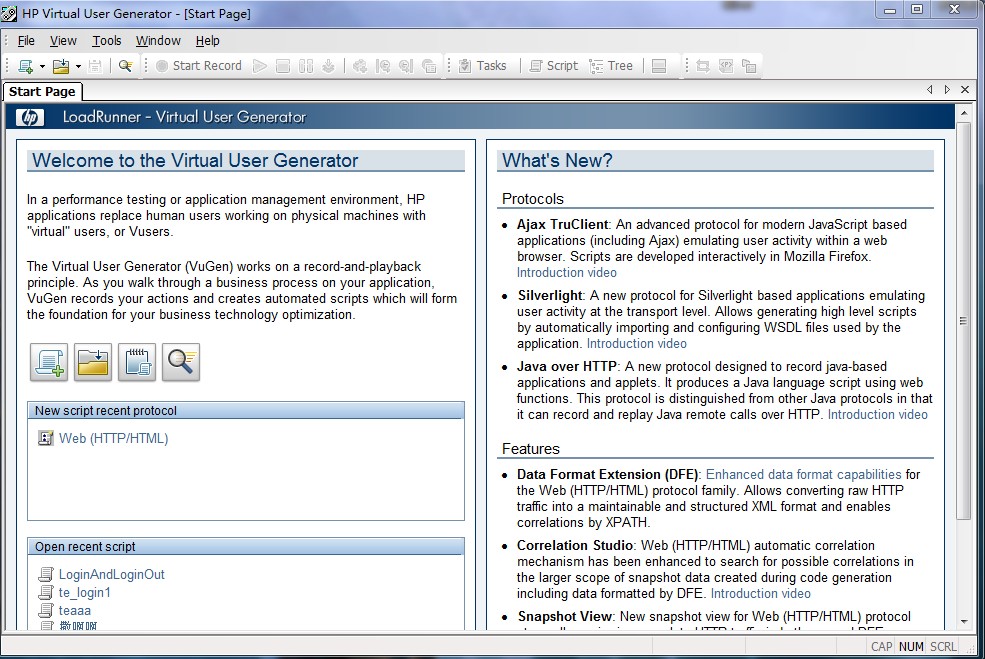Open the recent script te_login1
Image resolution: width=985 pixels, height=659 pixels.
(85, 592)
